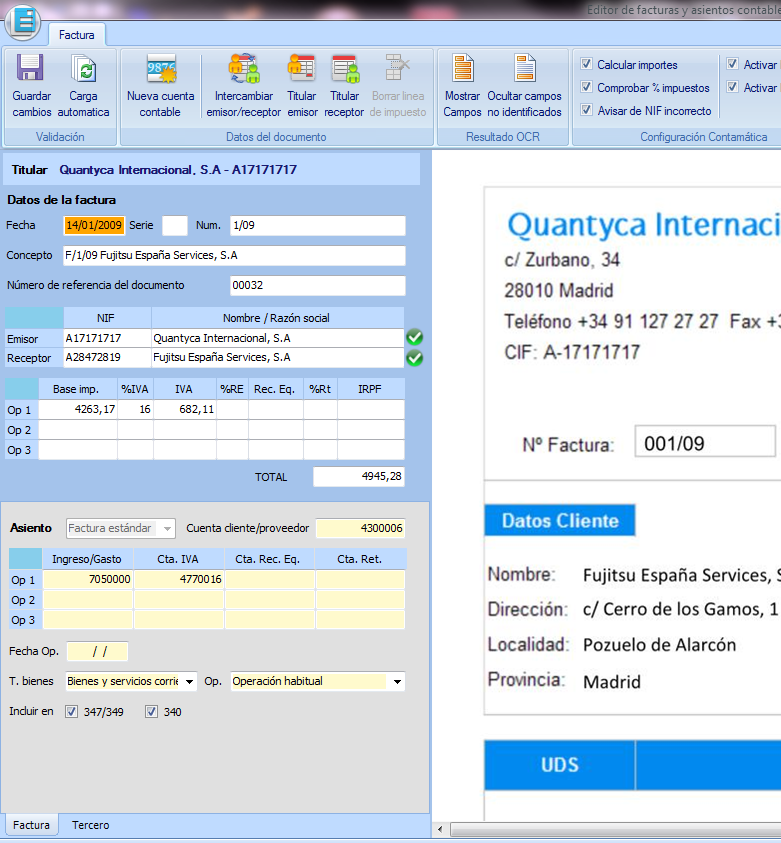Click Carga automatica icon

(83, 69)
